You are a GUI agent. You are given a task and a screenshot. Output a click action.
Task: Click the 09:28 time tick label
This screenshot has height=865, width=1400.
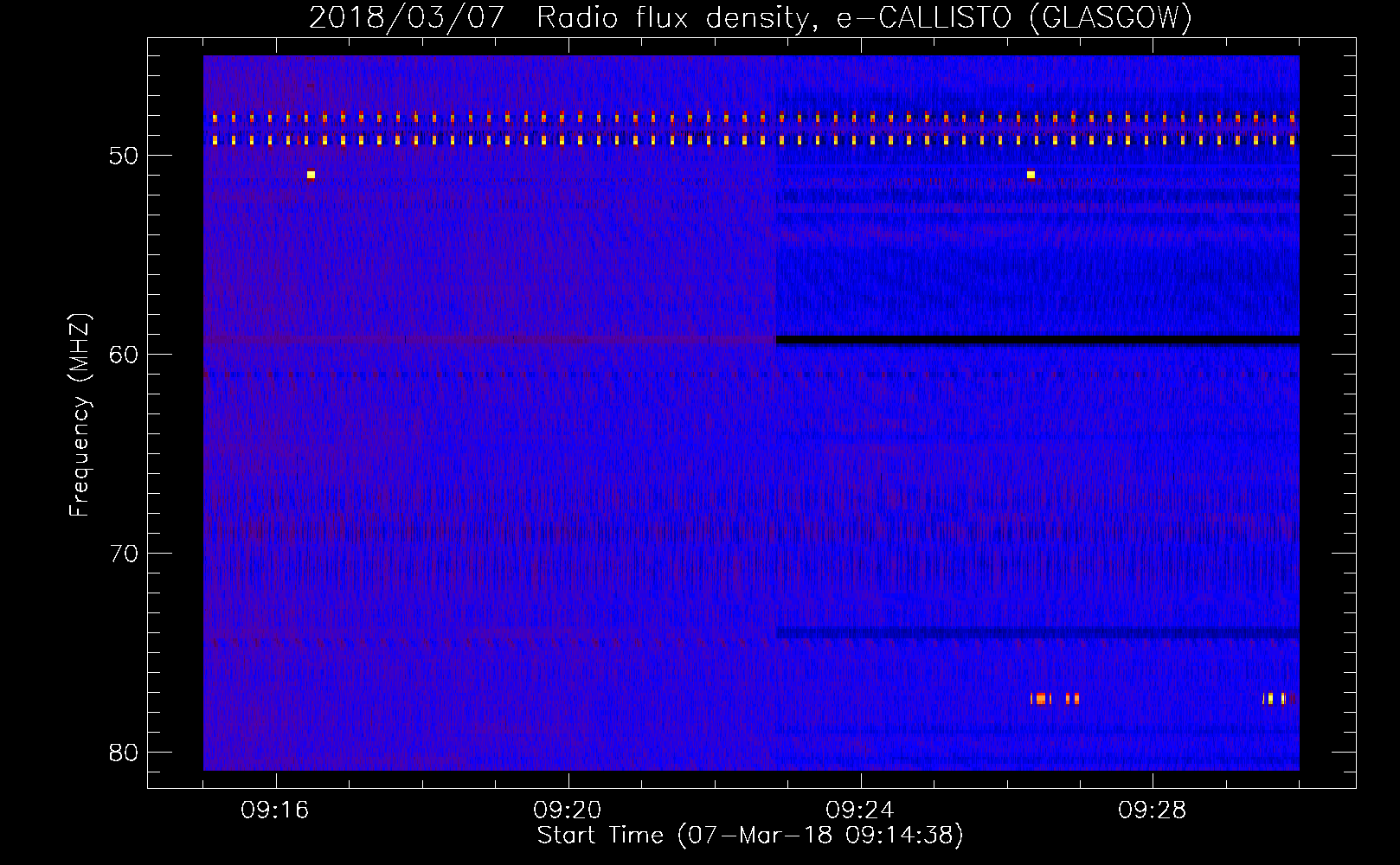(x=1153, y=811)
